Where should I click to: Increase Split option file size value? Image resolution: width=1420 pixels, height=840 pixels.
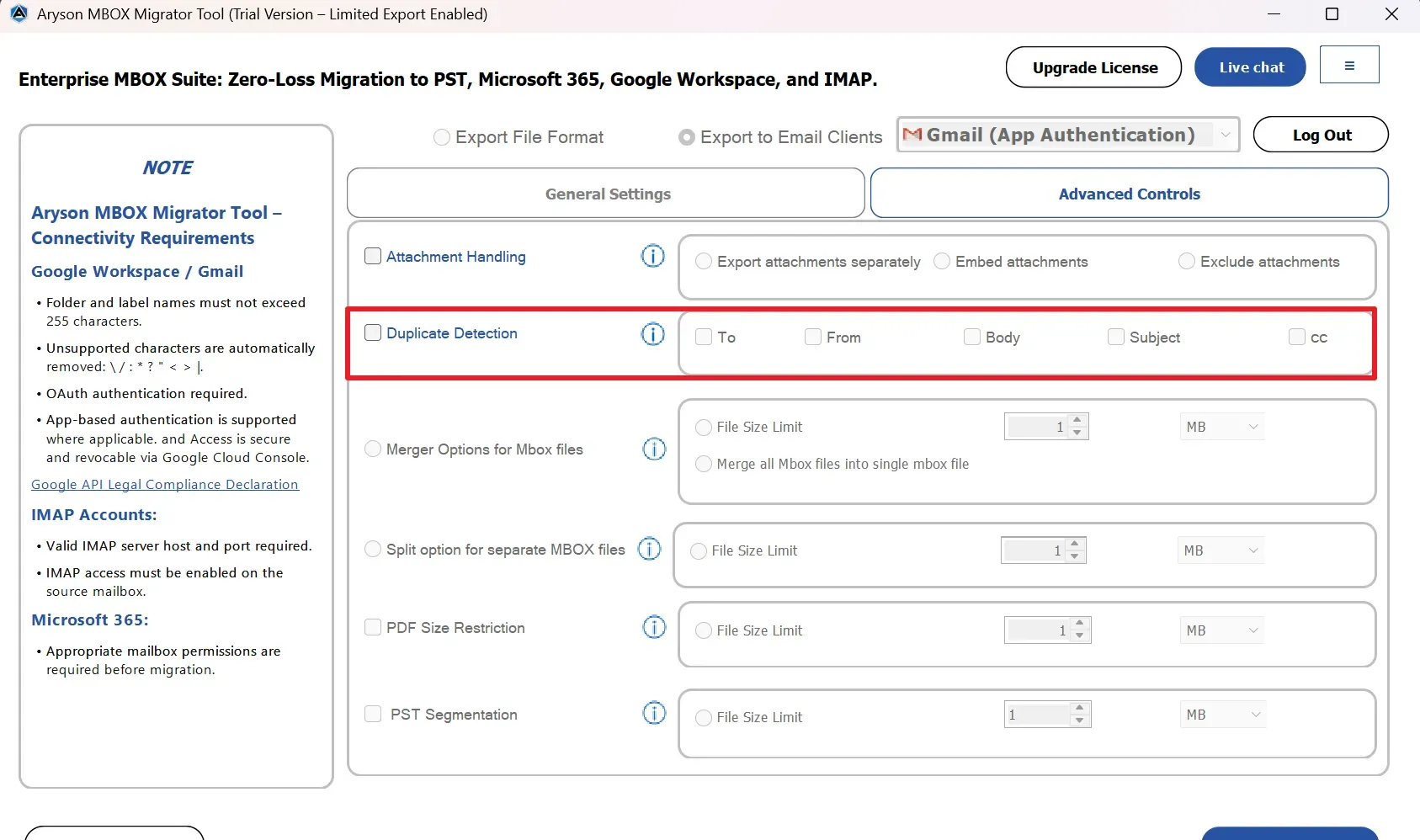pyautogui.click(x=1075, y=544)
